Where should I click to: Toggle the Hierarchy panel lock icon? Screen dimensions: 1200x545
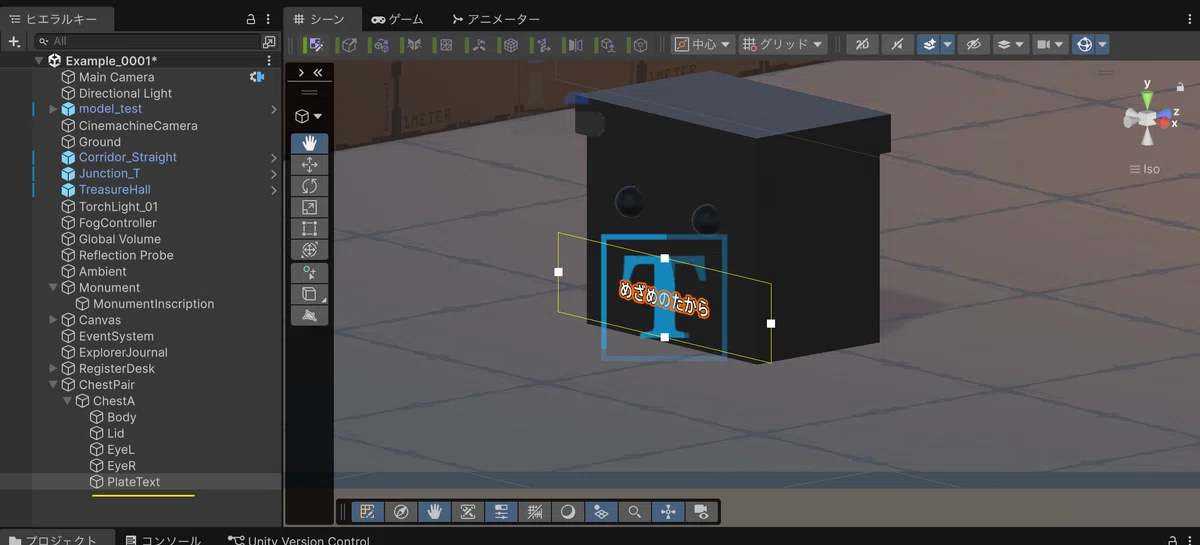point(251,19)
